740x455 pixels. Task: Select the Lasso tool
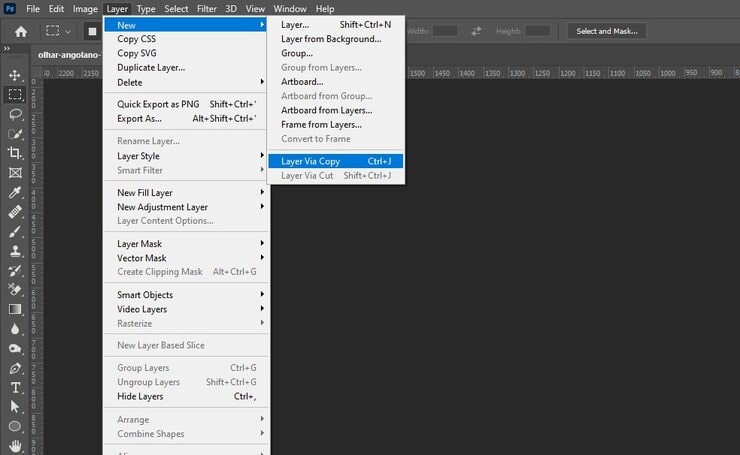point(15,114)
